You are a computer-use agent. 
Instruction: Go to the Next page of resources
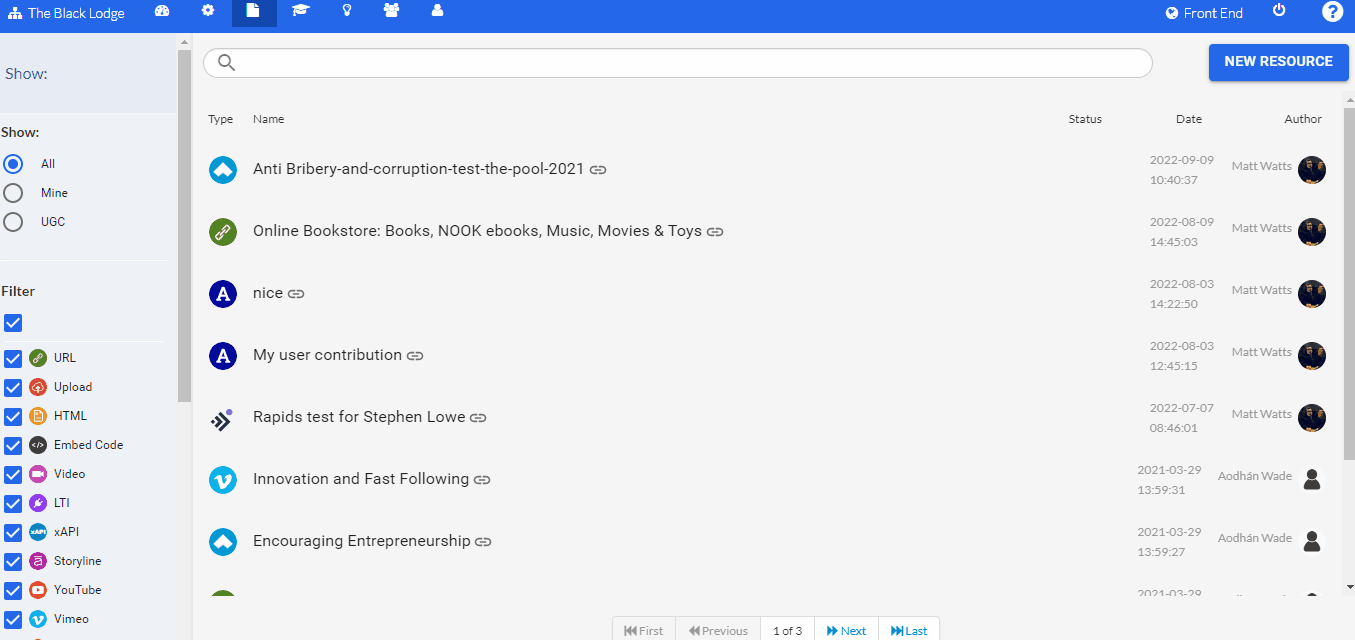coord(845,629)
